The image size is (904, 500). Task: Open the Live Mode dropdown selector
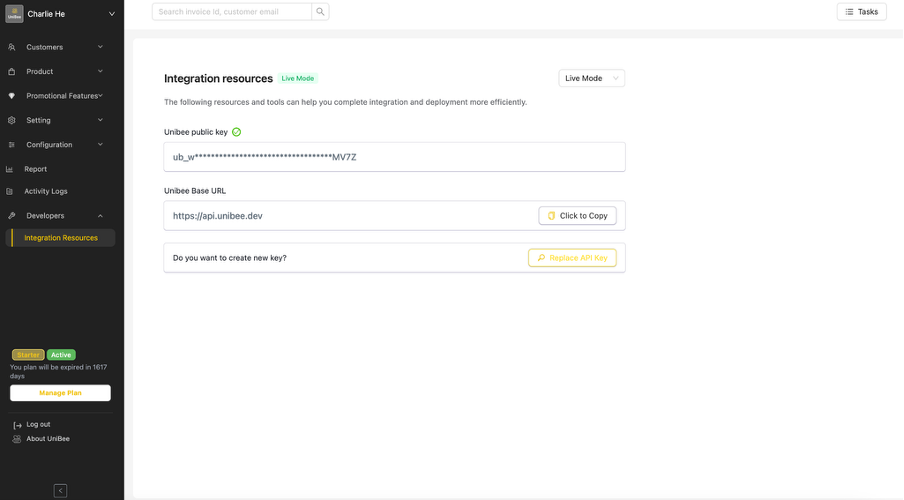click(x=592, y=78)
